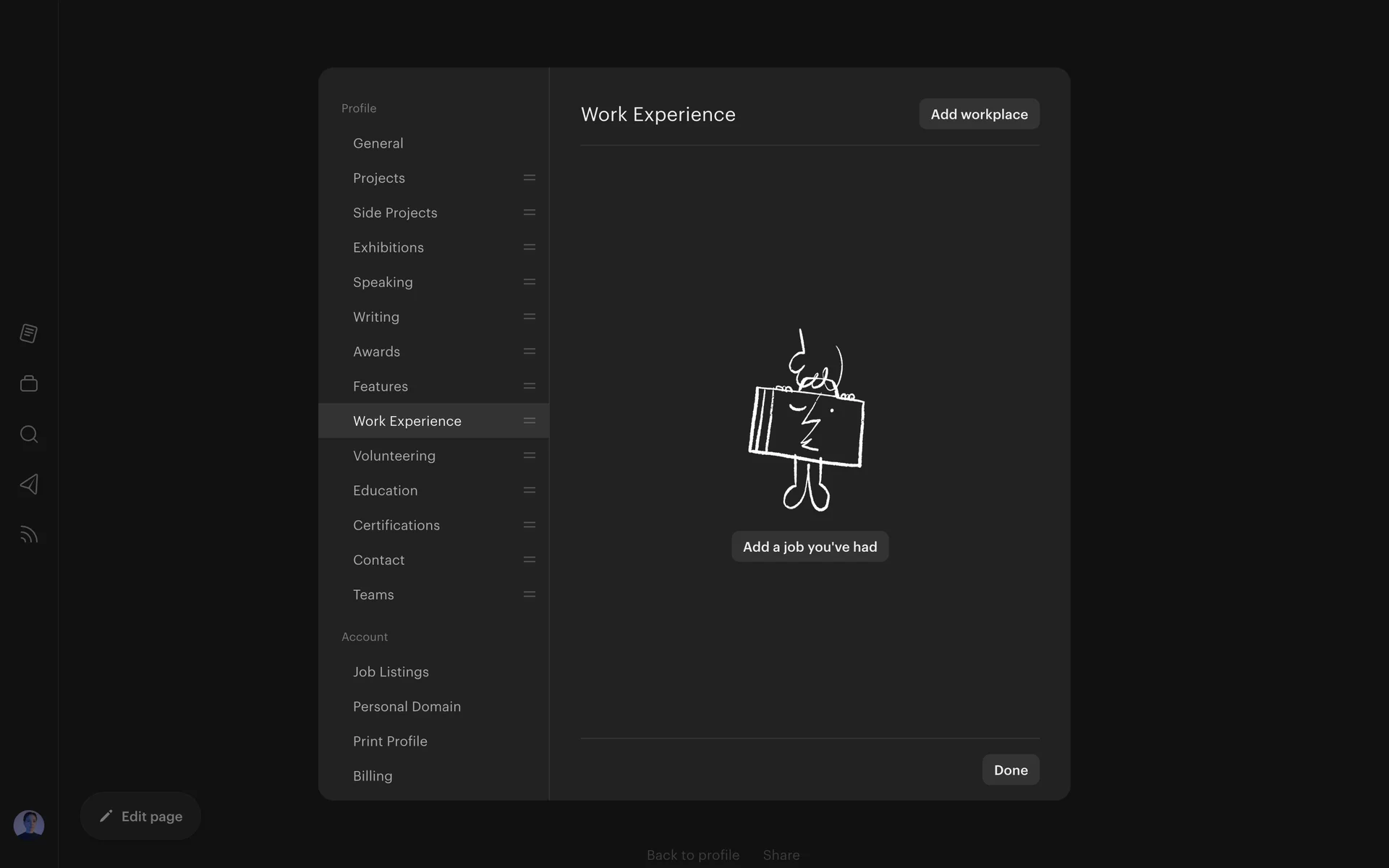Click the Edit page button
1389x868 pixels.
(140, 816)
